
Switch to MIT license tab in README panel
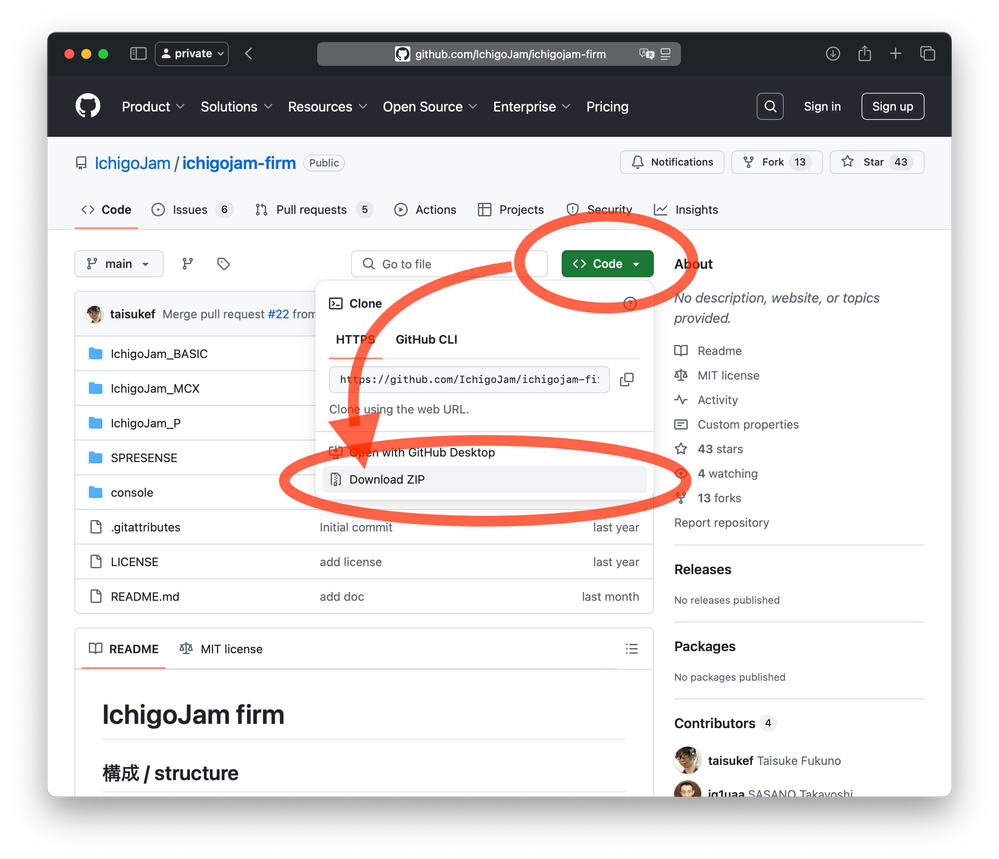(221, 649)
